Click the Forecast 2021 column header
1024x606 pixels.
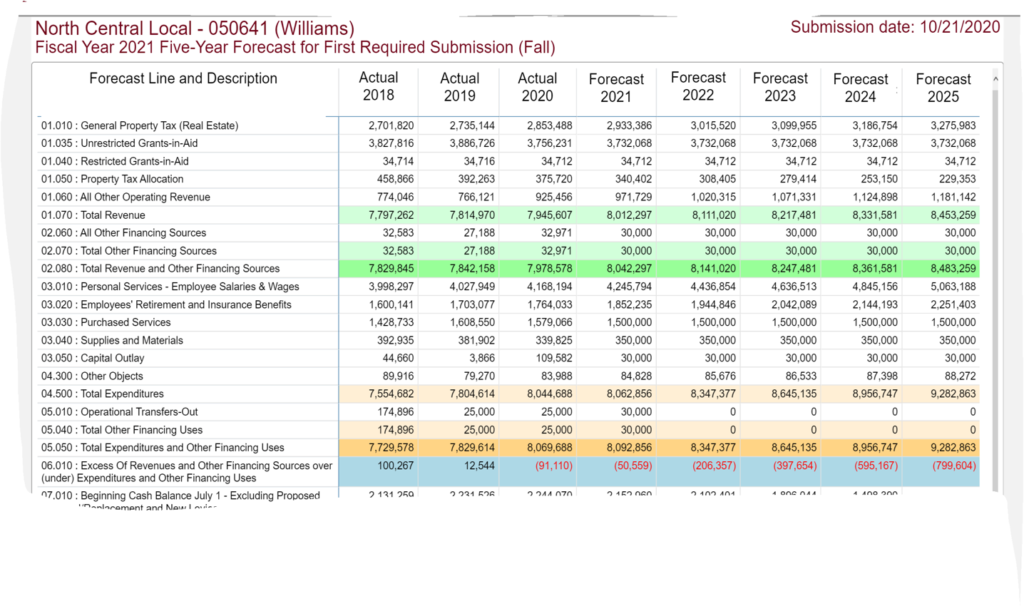616,88
